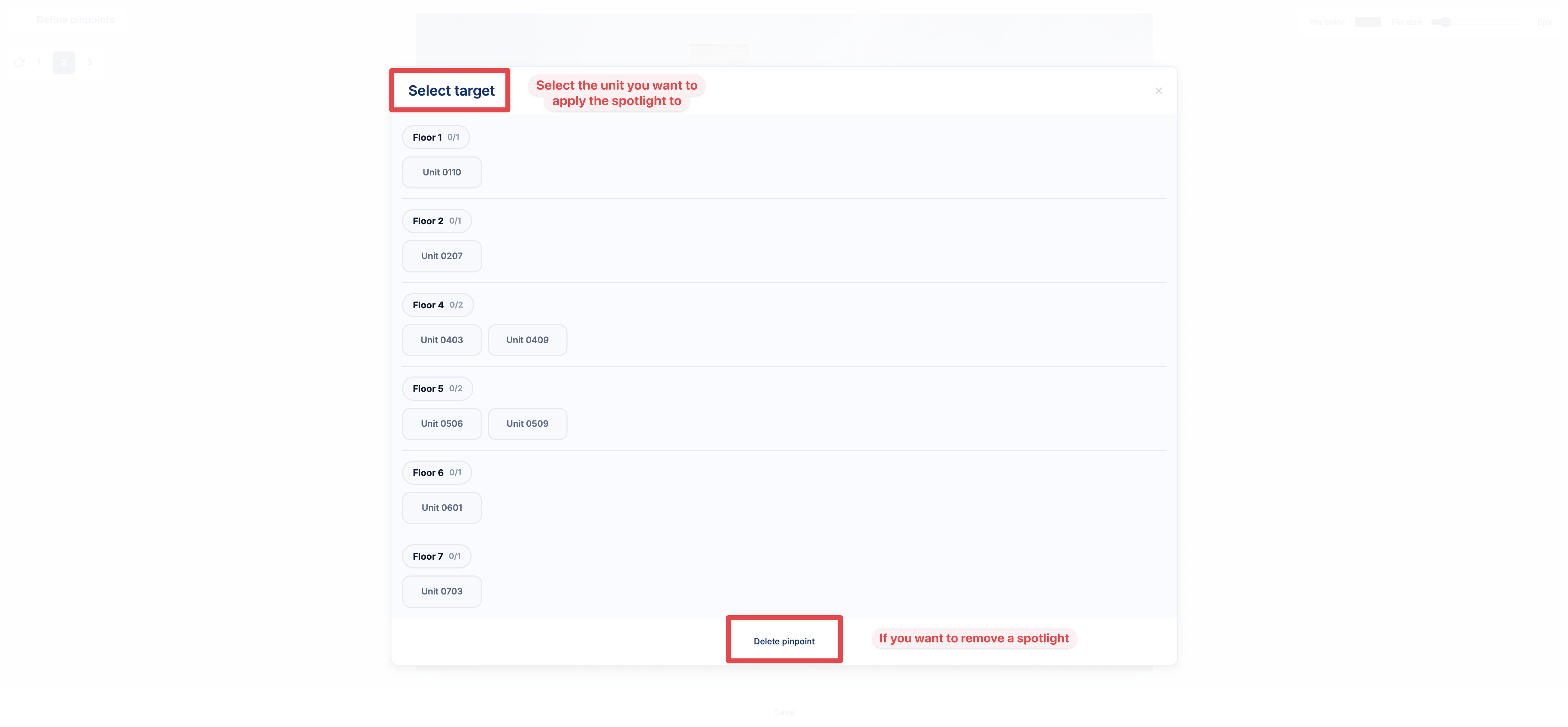Select Unit 0110 on Floor 1

(441, 172)
